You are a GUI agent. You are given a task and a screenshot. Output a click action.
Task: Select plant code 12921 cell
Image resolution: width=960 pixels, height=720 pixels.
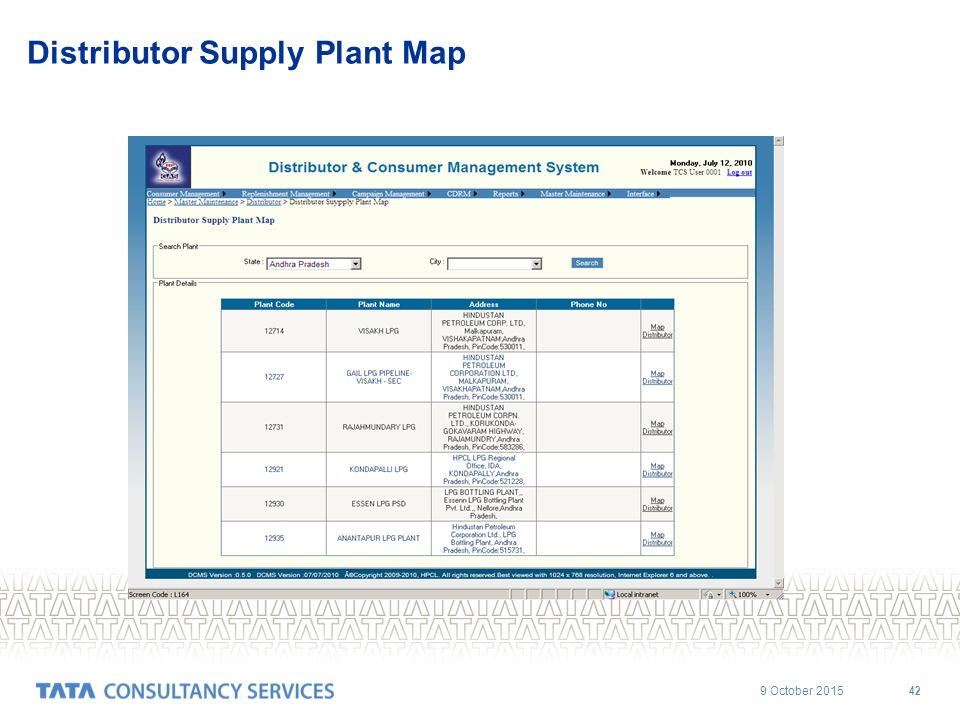pos(274,470)
